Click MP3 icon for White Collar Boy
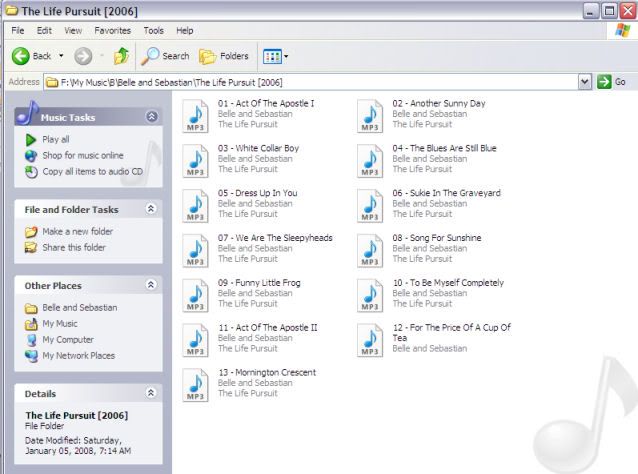This screenshot has width=638, height=474. coord(195,161)
